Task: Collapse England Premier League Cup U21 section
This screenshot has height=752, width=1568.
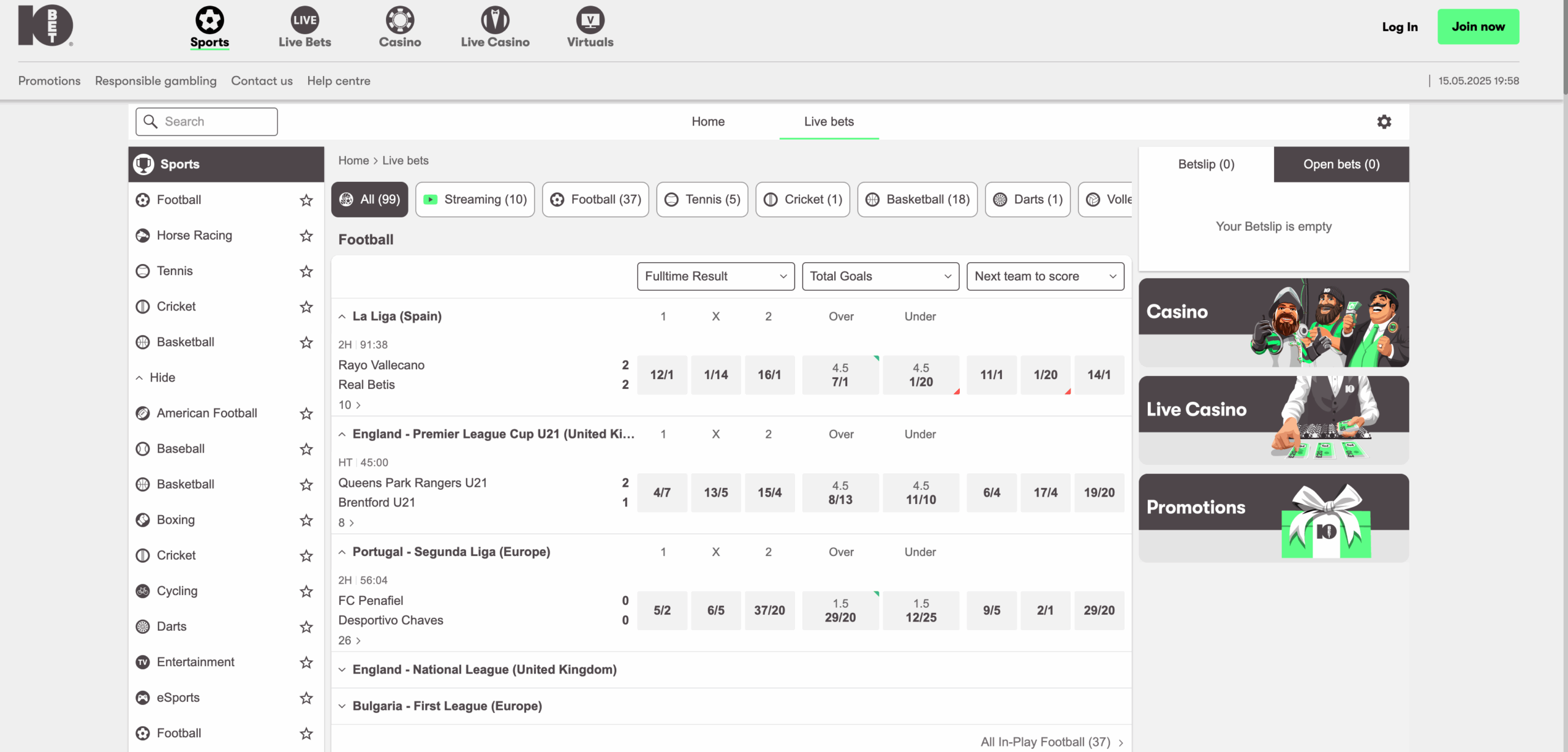Action: [342, 434]
